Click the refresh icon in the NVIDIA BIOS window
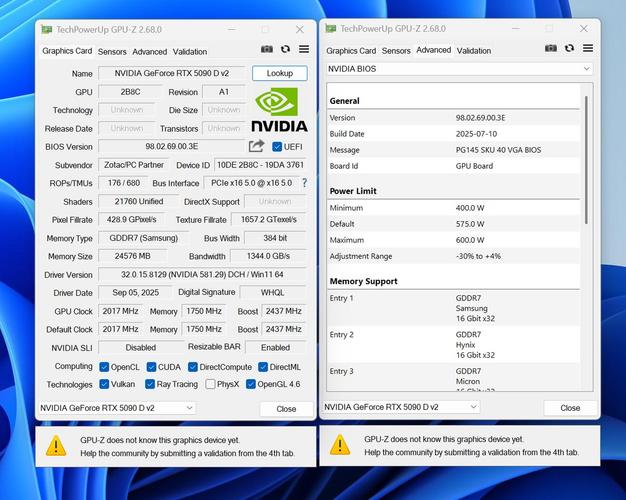 coord(569,49)
